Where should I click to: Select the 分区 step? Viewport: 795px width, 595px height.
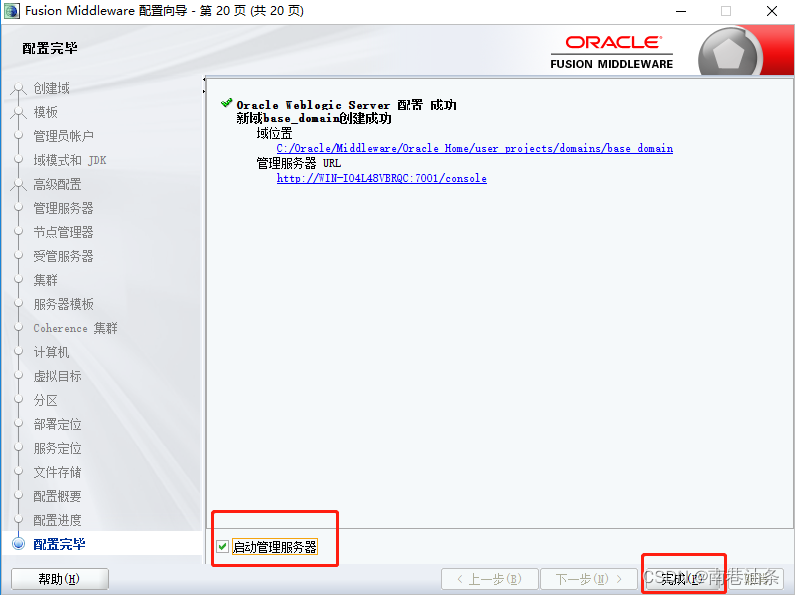(x=45, y=400)
